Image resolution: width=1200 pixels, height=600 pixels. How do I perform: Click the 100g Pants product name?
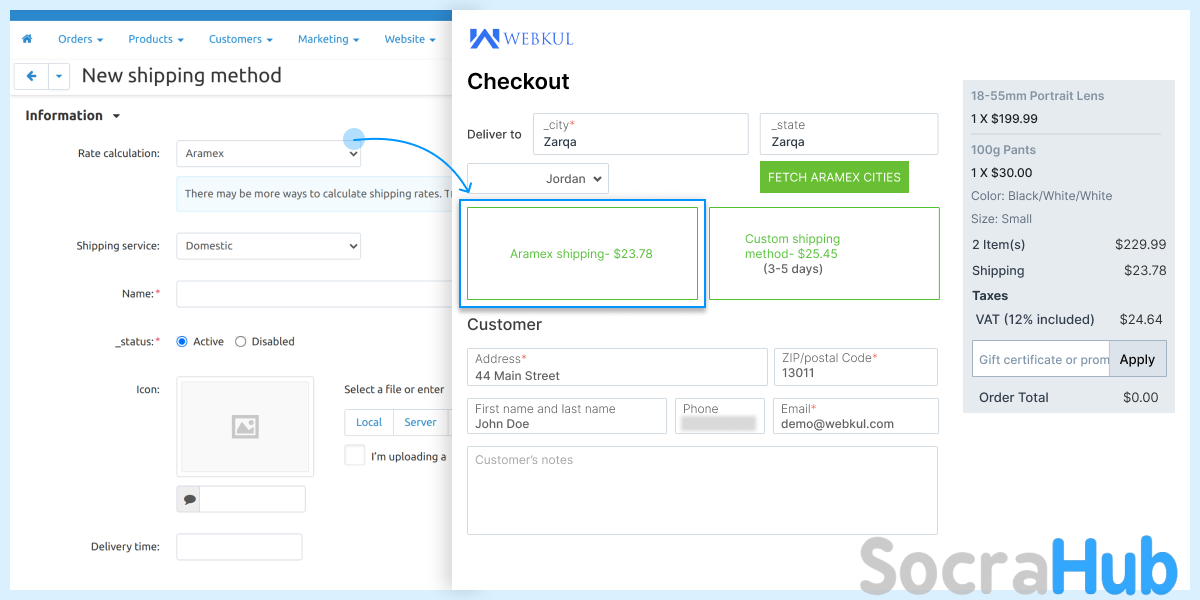(x=1003, y=150)
